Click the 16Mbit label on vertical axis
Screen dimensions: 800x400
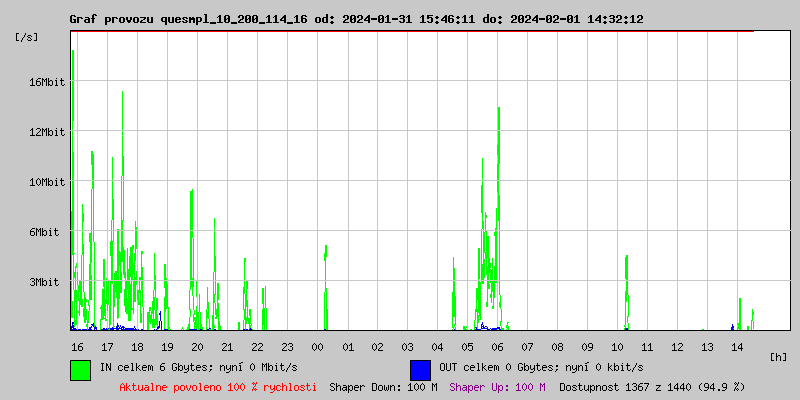coord(47,82)
